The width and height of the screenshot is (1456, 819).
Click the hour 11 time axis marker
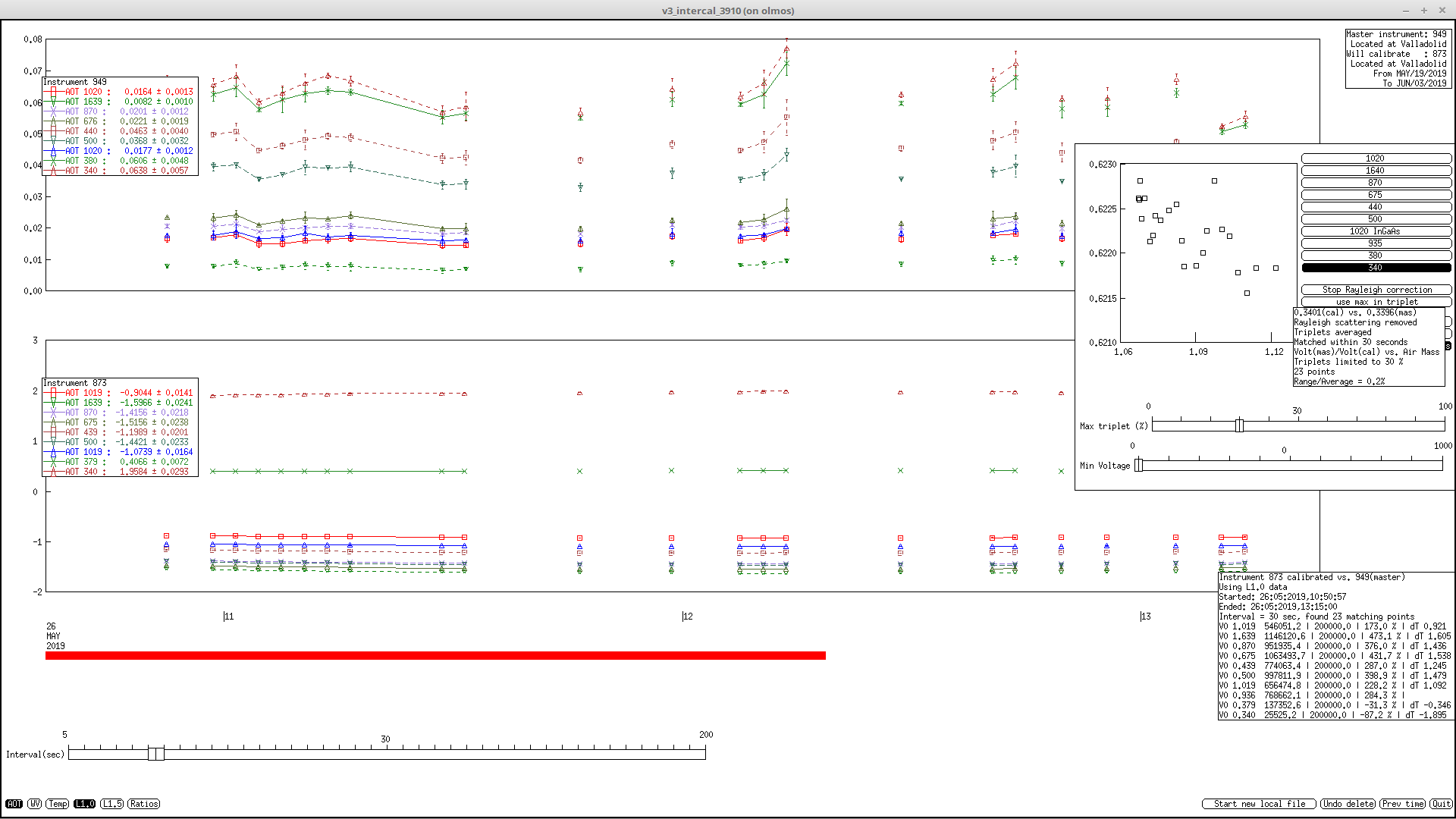(x=228, y=617)
